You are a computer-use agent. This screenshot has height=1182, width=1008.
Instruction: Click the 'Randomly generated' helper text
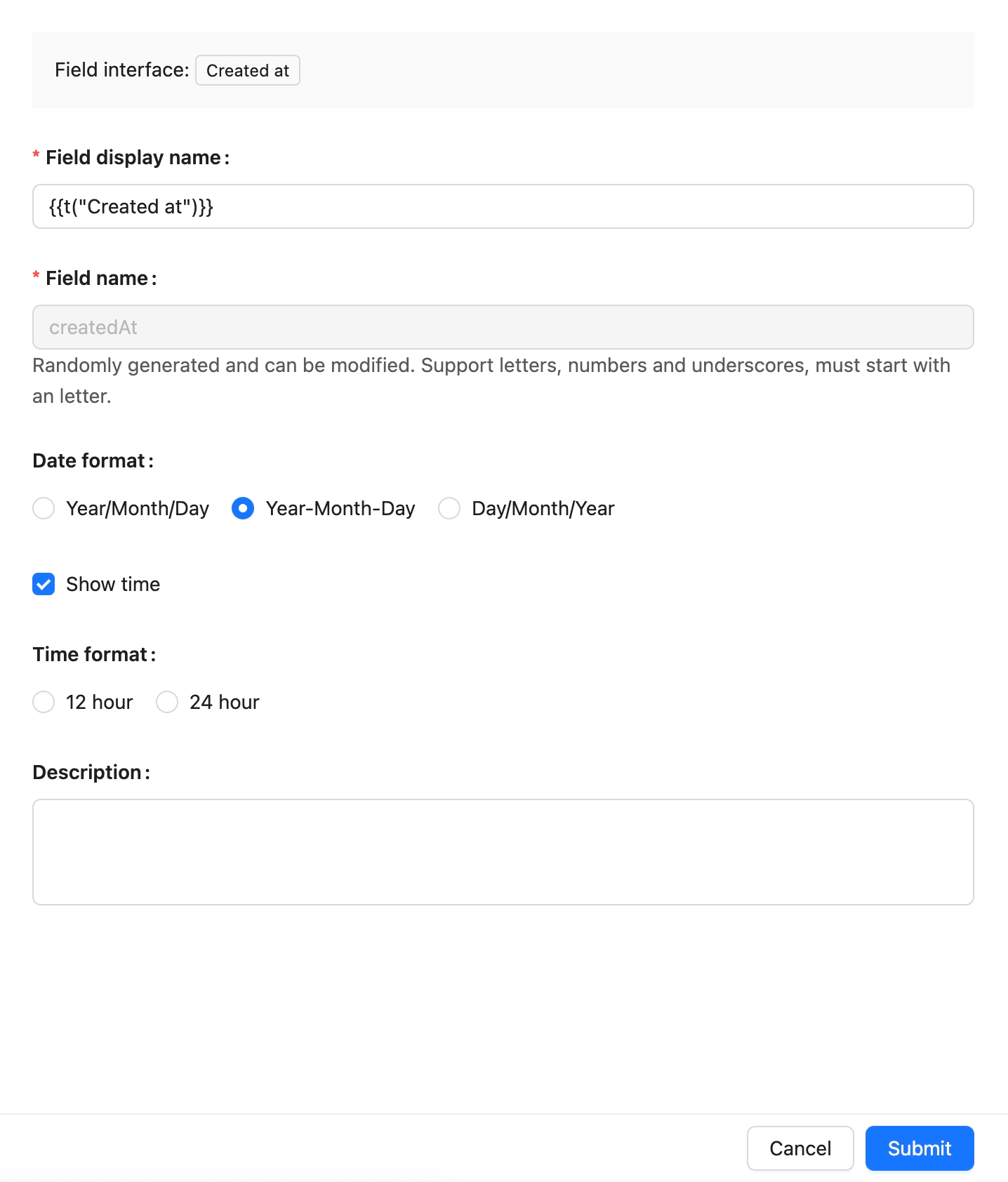pyautogui.click(x=491, y=366)
